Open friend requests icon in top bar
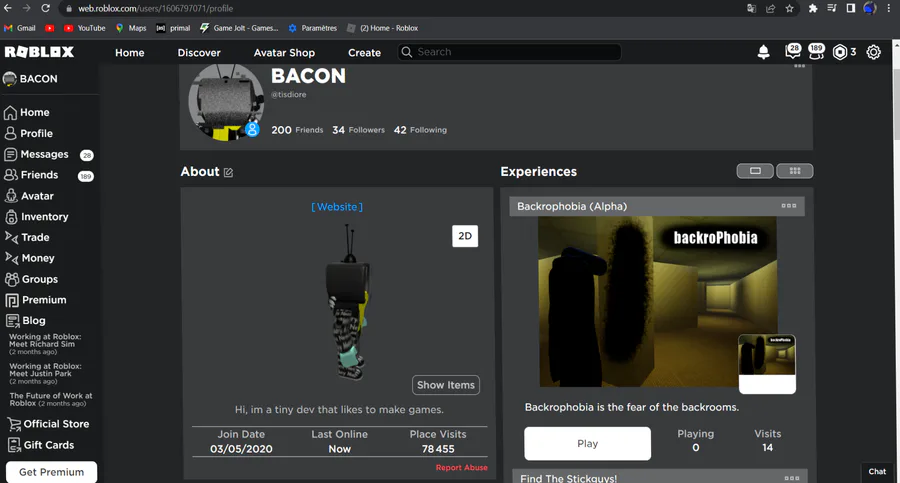 click(x=816, y=52)
